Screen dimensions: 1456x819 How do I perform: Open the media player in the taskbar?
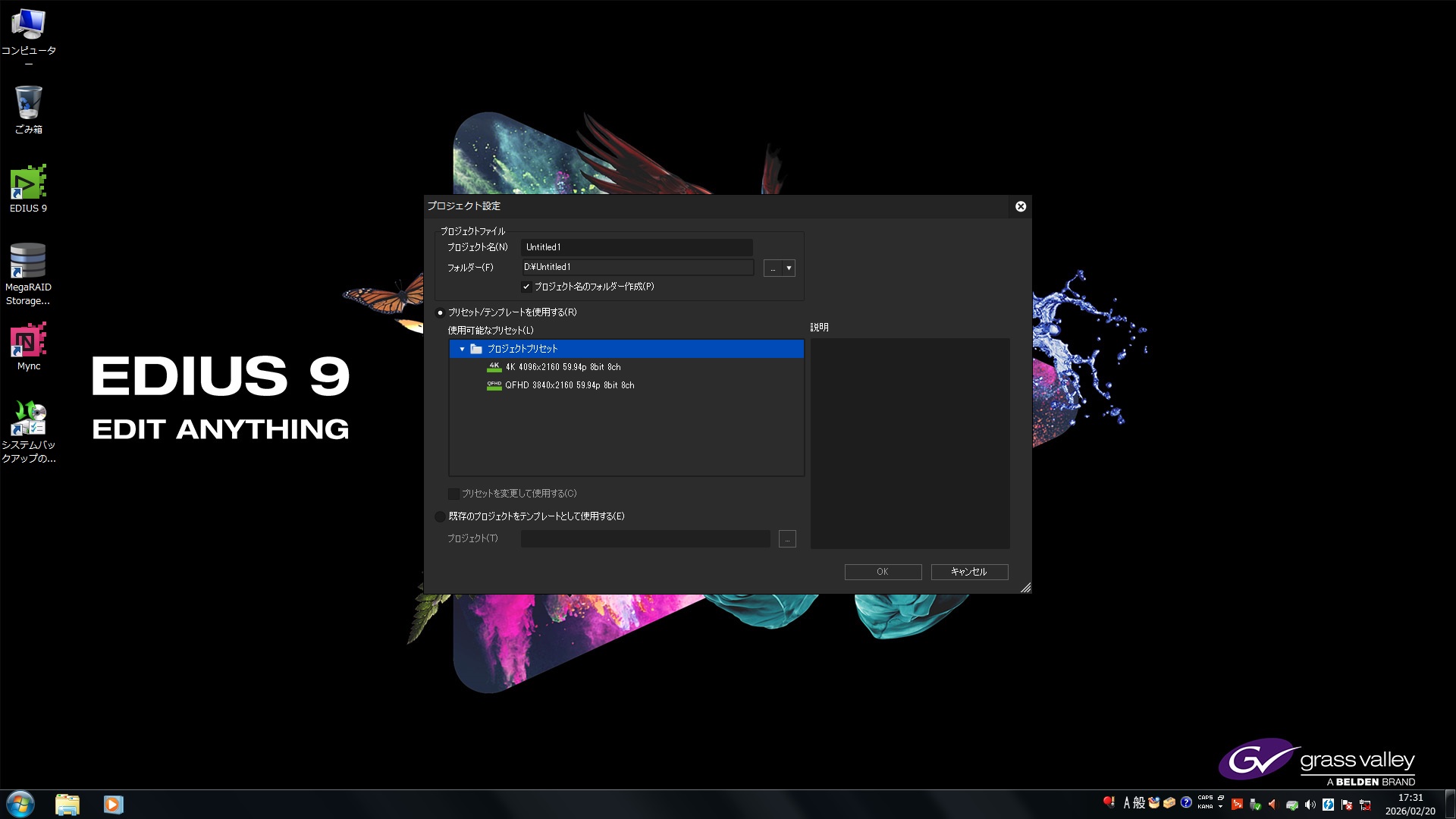point(113,805)
